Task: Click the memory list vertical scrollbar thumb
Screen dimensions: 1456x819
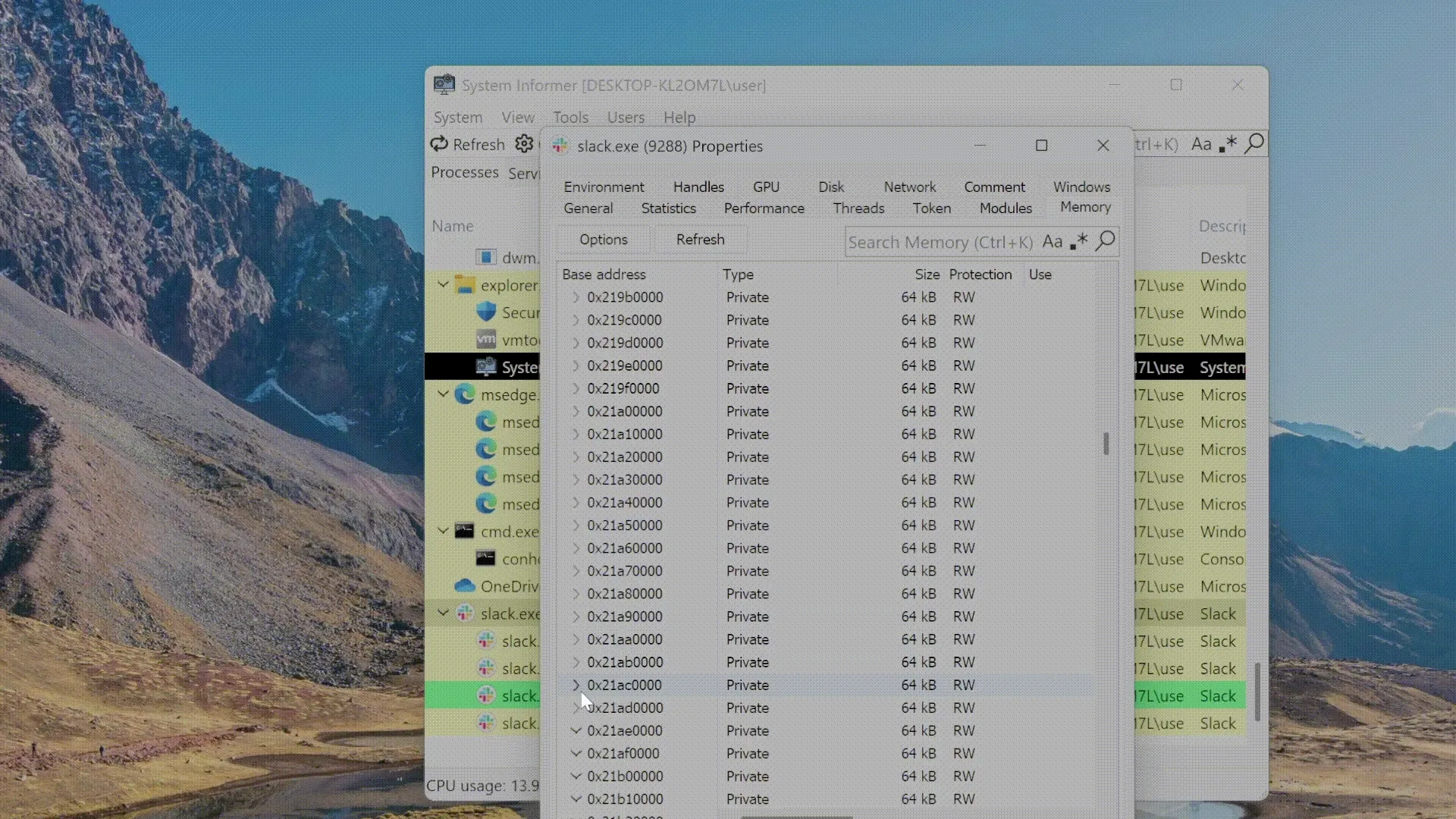Action: 1106,444
